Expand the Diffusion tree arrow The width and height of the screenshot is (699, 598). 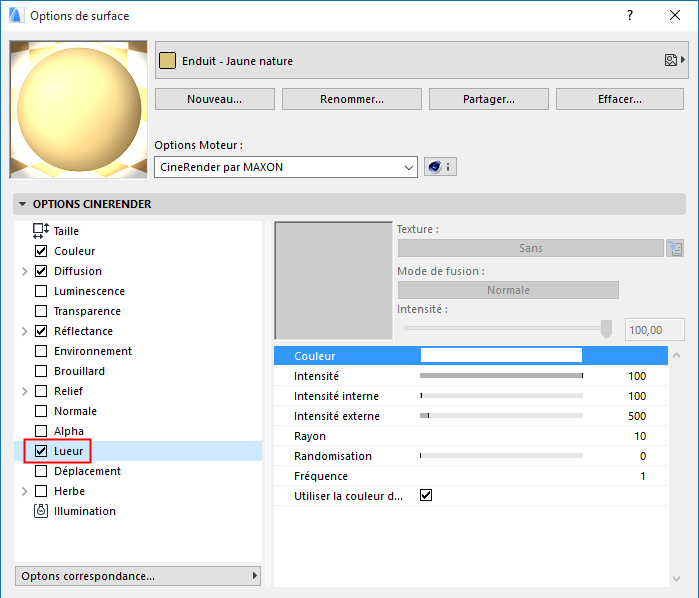25,271
